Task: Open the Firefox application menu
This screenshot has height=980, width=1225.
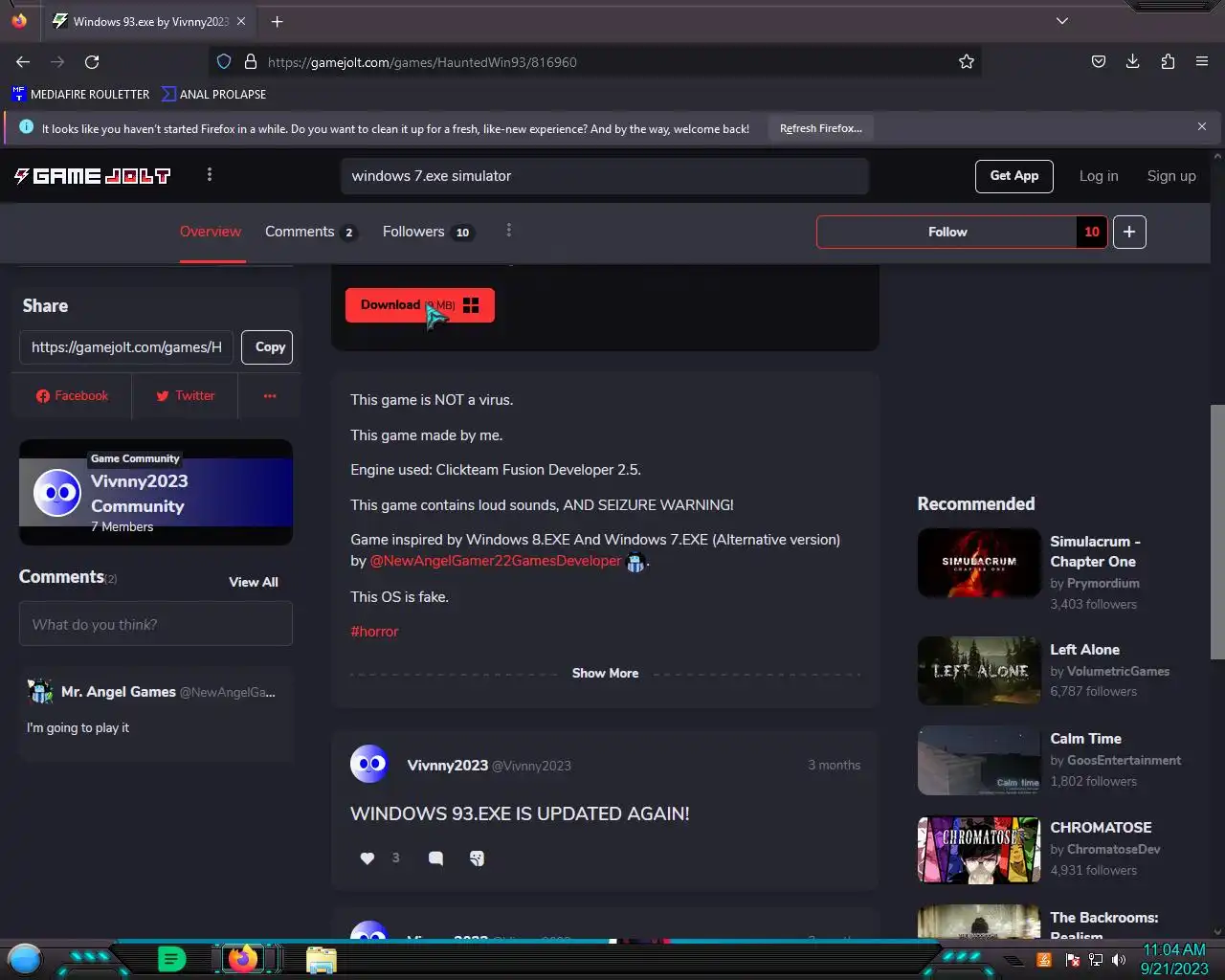Action: (x=1202, y=61)
